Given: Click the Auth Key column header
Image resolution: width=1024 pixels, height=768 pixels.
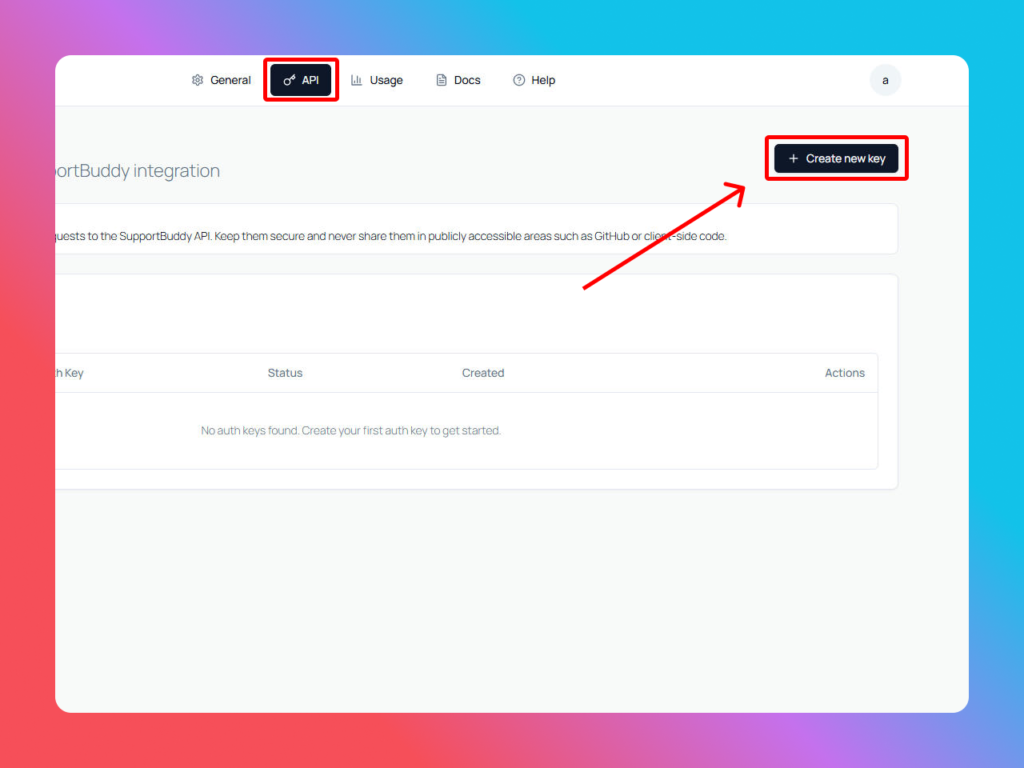Looking at the screenshot, I should pyautogui.click(x=69, y=373).
